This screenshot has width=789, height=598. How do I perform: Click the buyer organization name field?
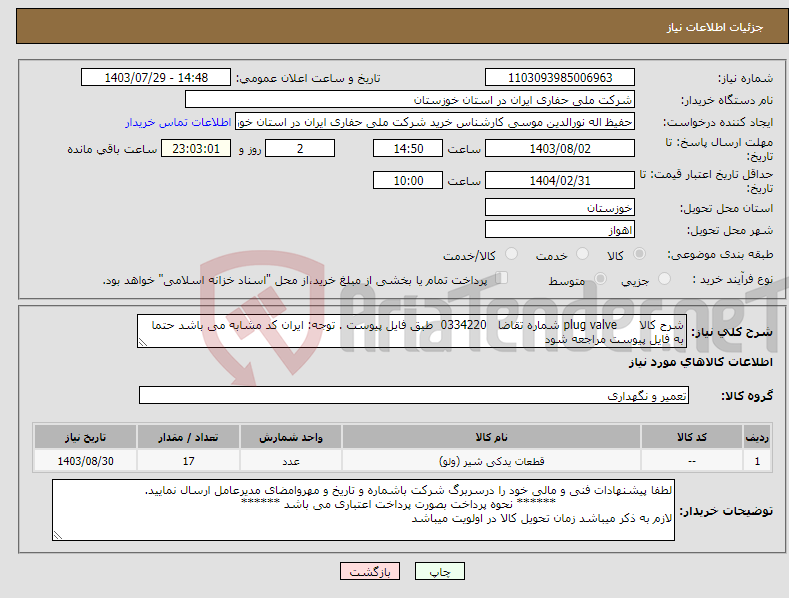(x=410, y=100)
